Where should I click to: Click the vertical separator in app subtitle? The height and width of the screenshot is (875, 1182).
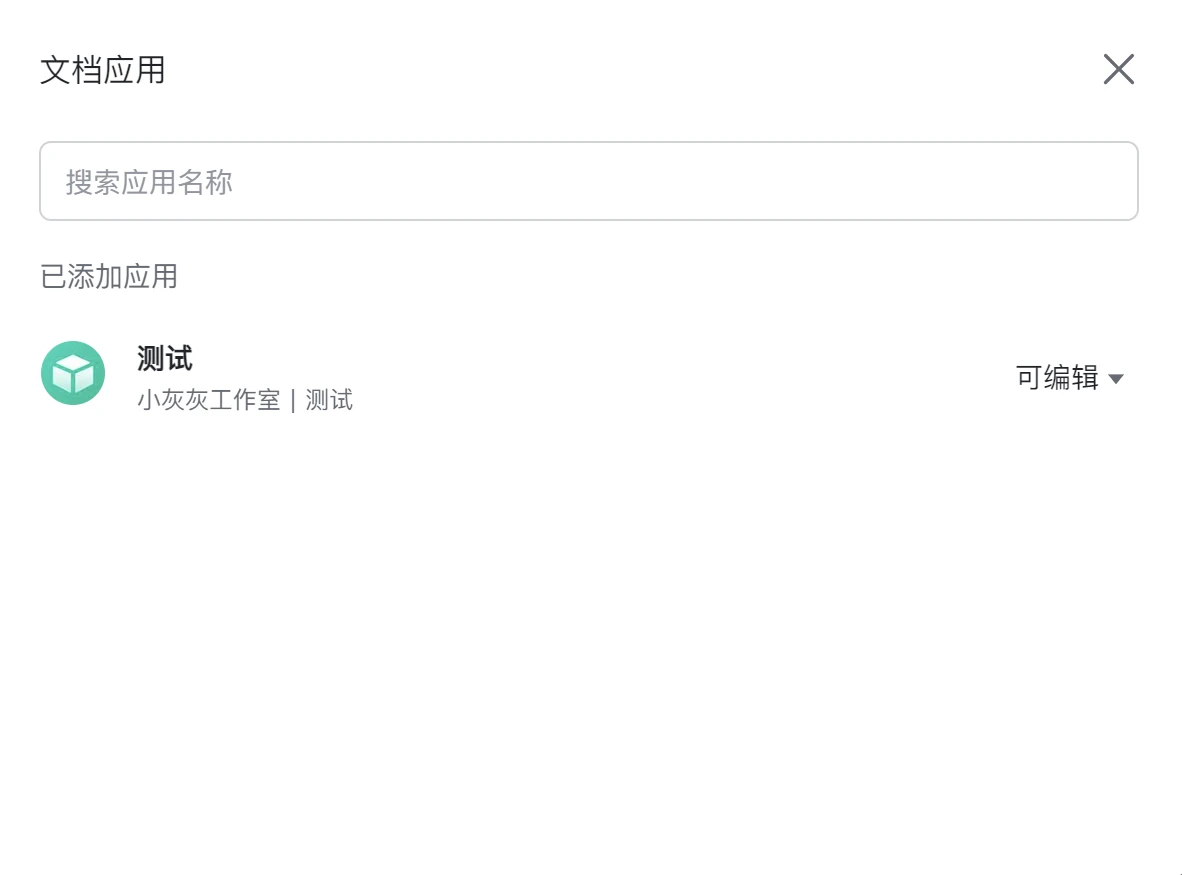click(292, 400)
